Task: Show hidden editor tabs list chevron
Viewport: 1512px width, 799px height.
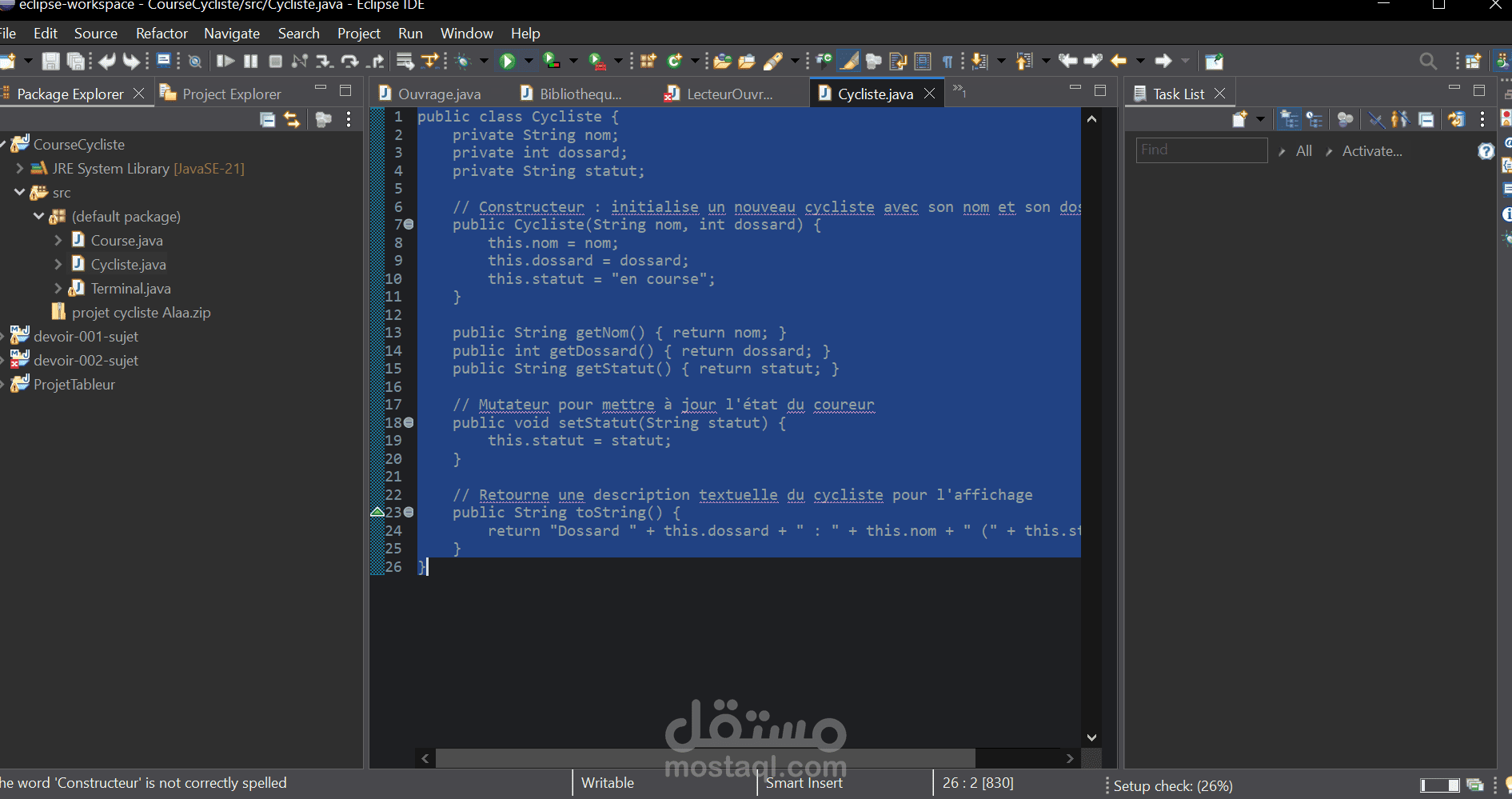Action: [x=959, y=91]
